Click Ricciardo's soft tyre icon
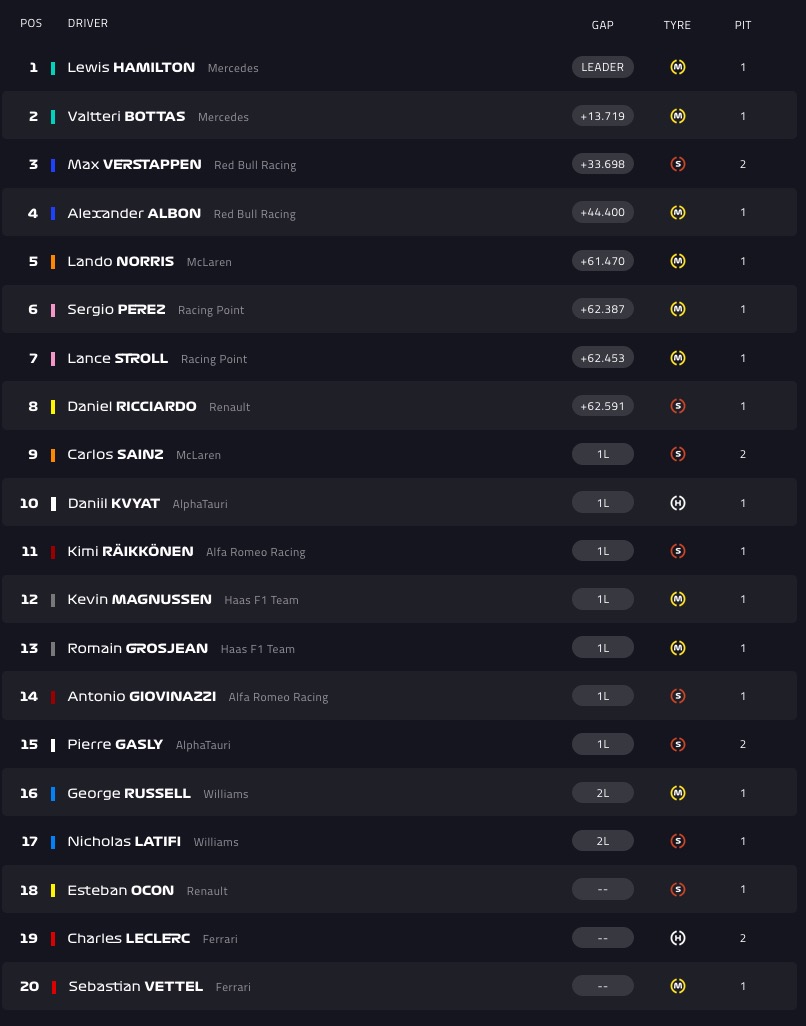 tap(677, 406)
